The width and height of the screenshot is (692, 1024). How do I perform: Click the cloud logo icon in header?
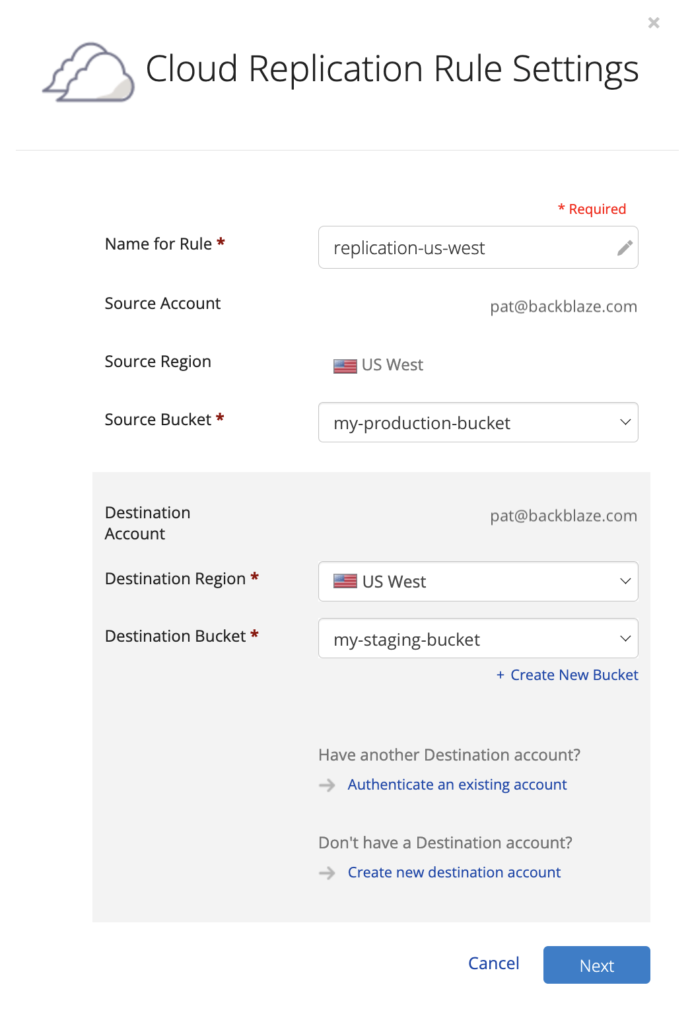(x=89, y=72)
